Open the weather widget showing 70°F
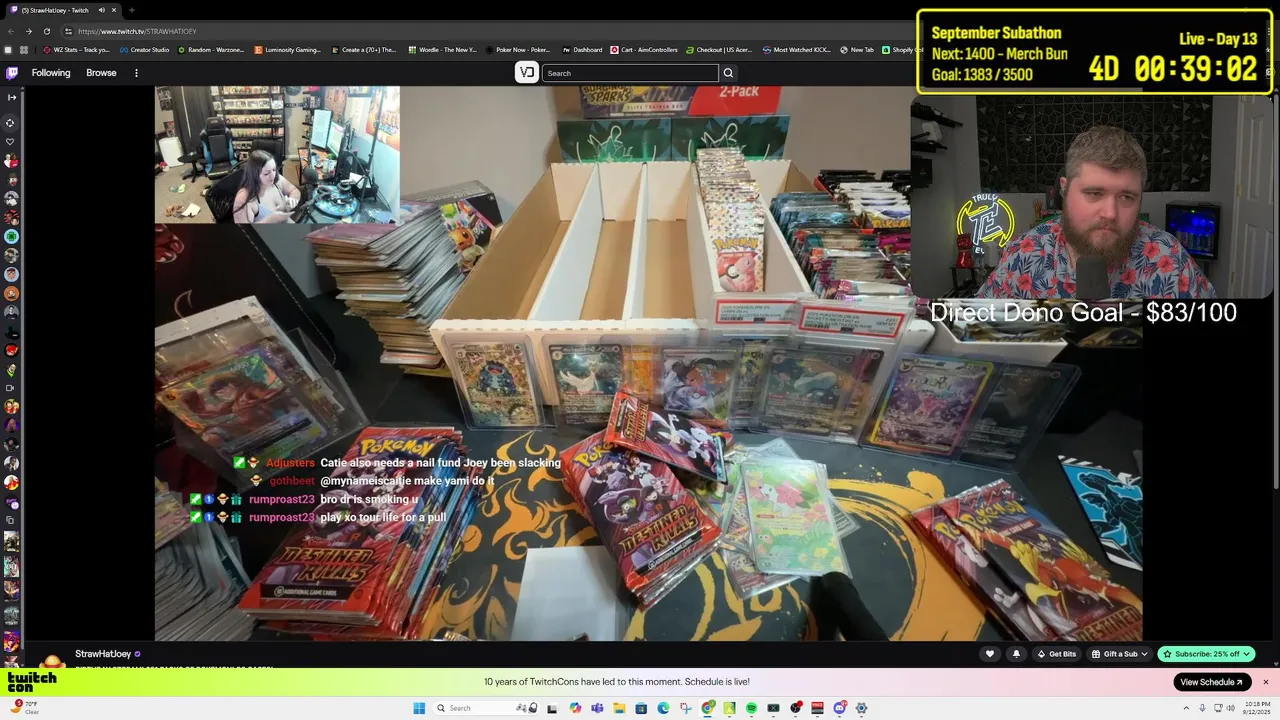This screenshot has height=720, width=1280. [x=24, y=707]
